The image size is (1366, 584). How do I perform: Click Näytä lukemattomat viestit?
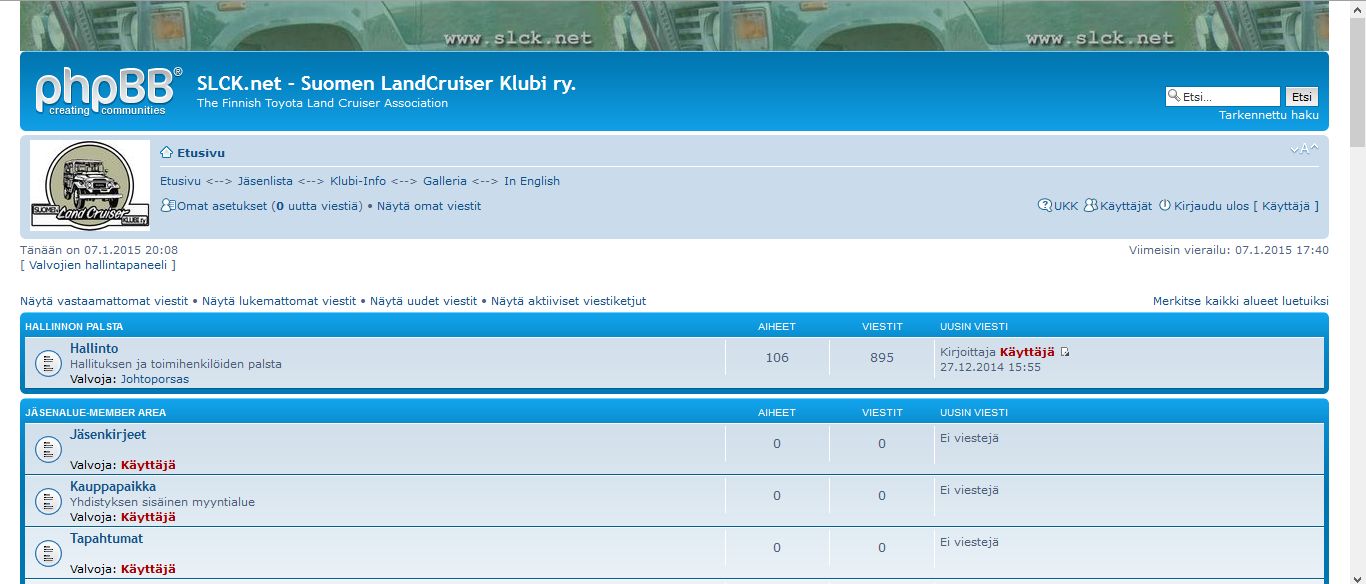(279, 301)
